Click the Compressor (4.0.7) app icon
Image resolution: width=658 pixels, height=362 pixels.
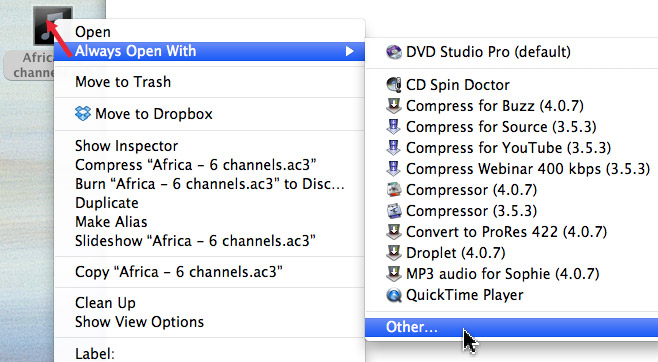394,190
